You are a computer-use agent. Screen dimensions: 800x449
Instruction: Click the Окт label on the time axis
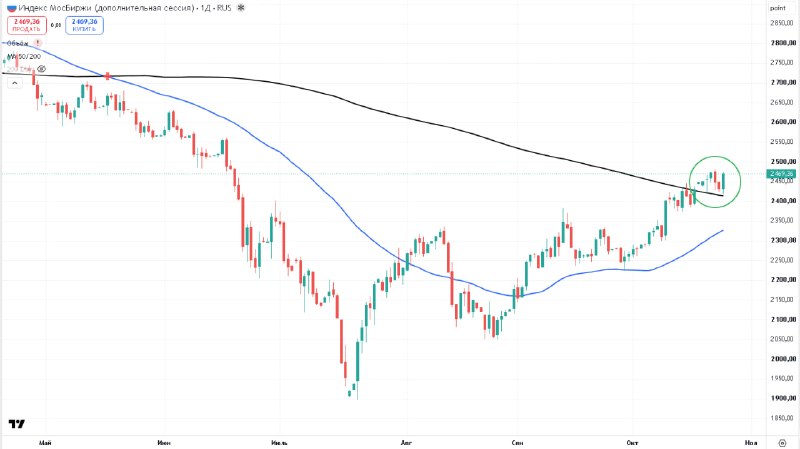coord(633,442)
